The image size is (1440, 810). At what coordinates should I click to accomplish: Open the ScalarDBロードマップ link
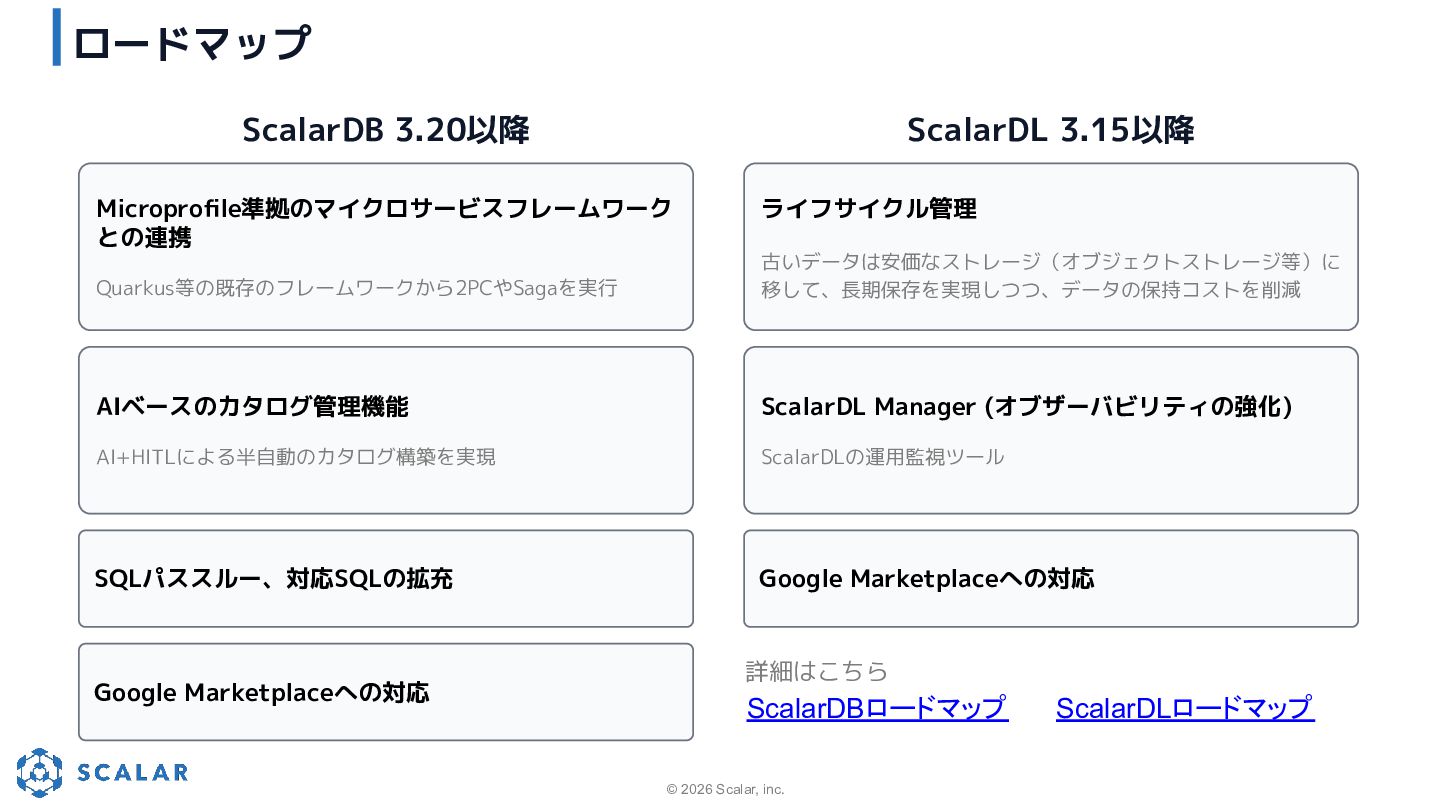click(877, 708)
